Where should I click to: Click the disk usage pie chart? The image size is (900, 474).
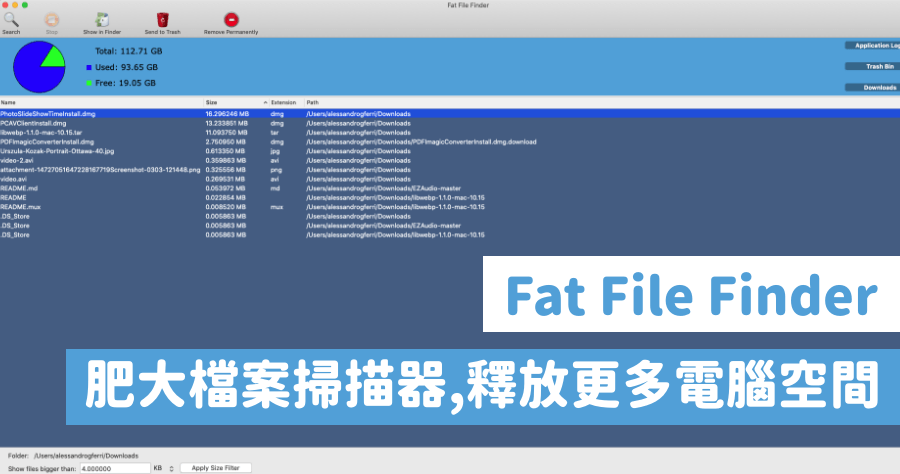pos(39,67)
